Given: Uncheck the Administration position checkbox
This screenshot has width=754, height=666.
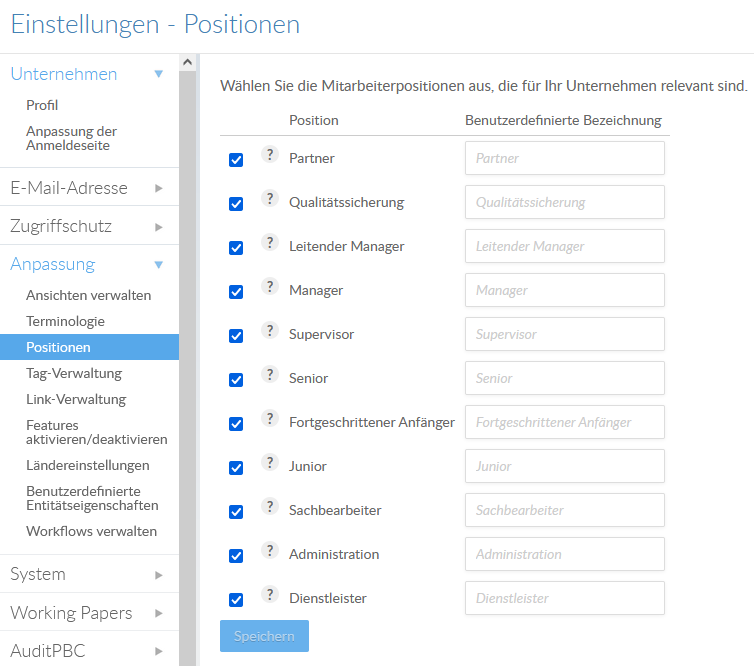Looking at the screenshot, I should tap(236, 556).
